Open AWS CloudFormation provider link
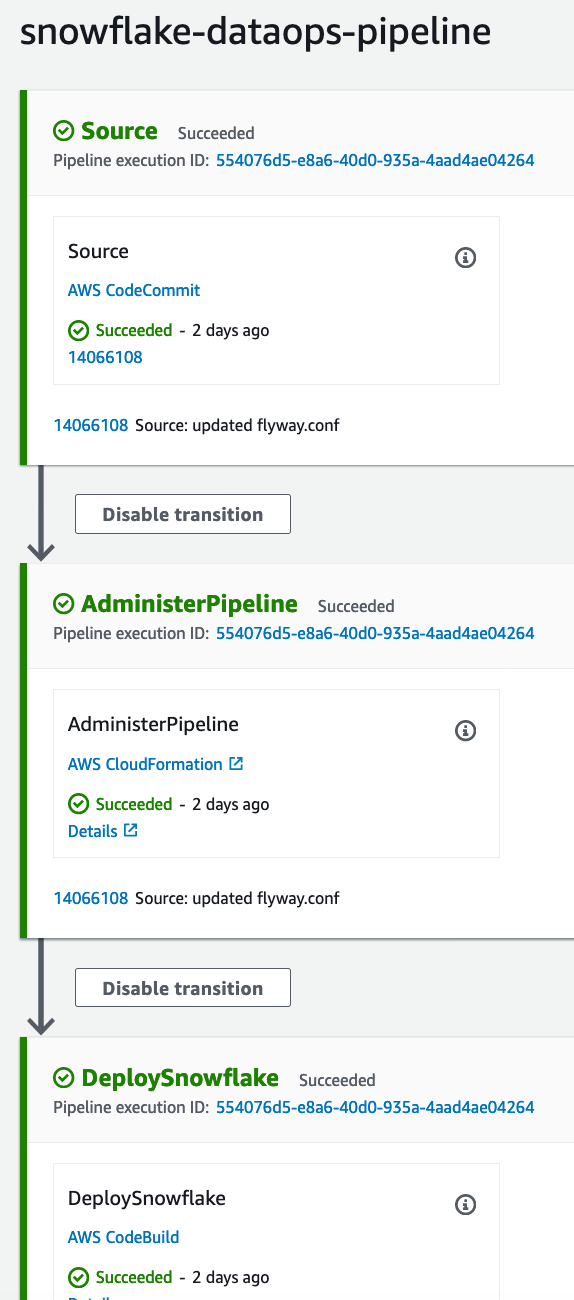This screenshot has height=1300, width=574. (145, 764)
